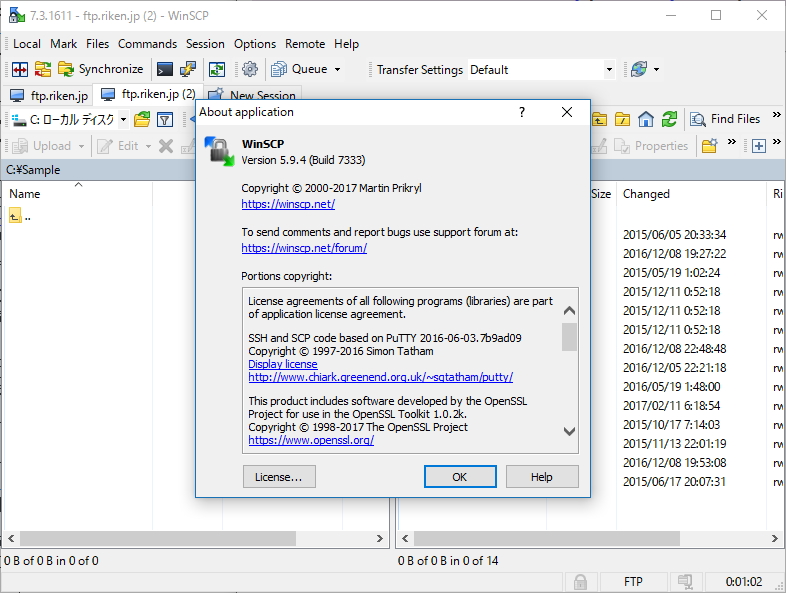Open the Session menu
The height and width of the screenshot is (593, 786).
pyautogui.click(x=205, y=44)
